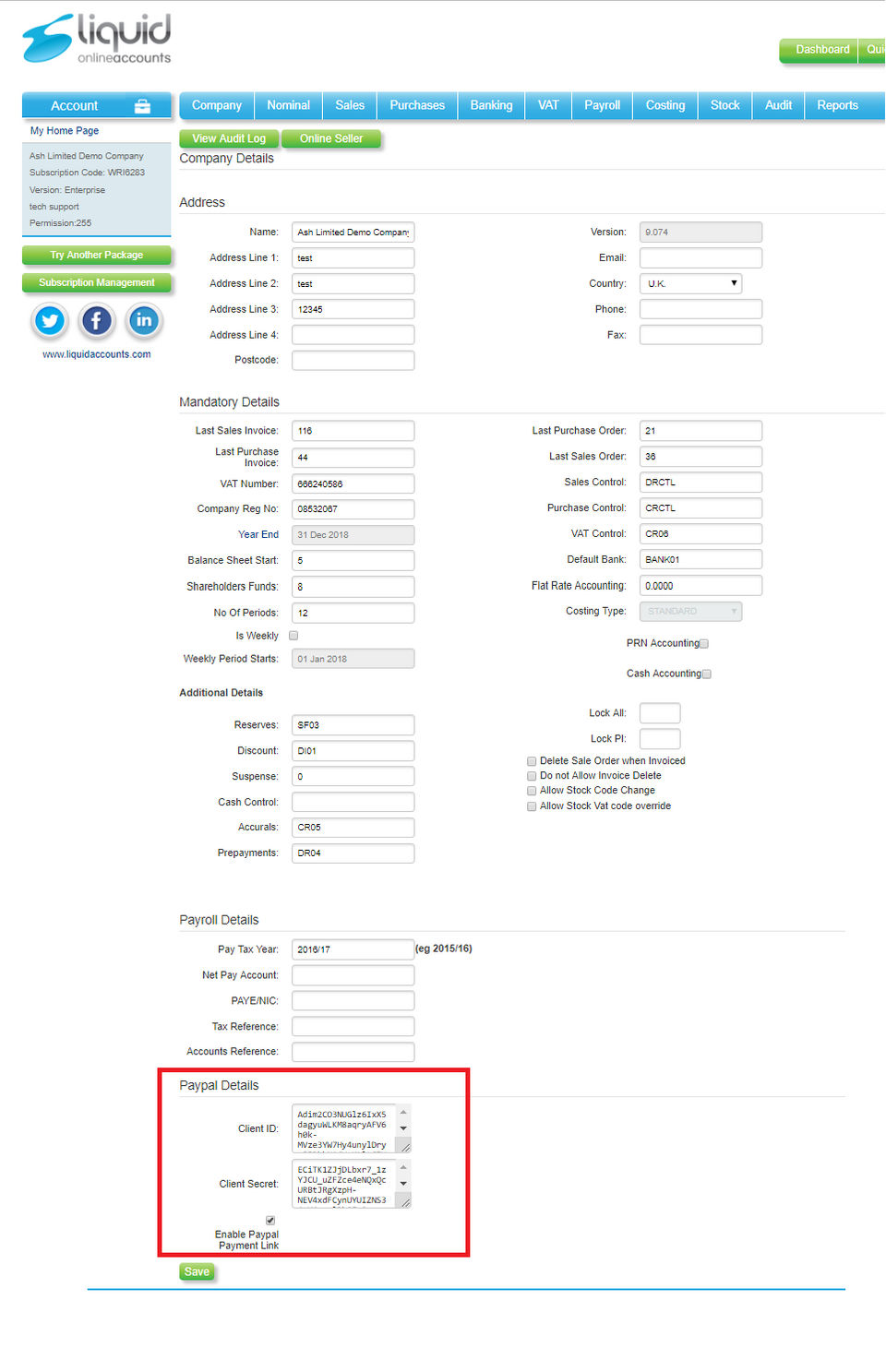Click the Tax Reference field
Image resolution: width=886 pixels, height=1372 pixels.
point(353,1026)
